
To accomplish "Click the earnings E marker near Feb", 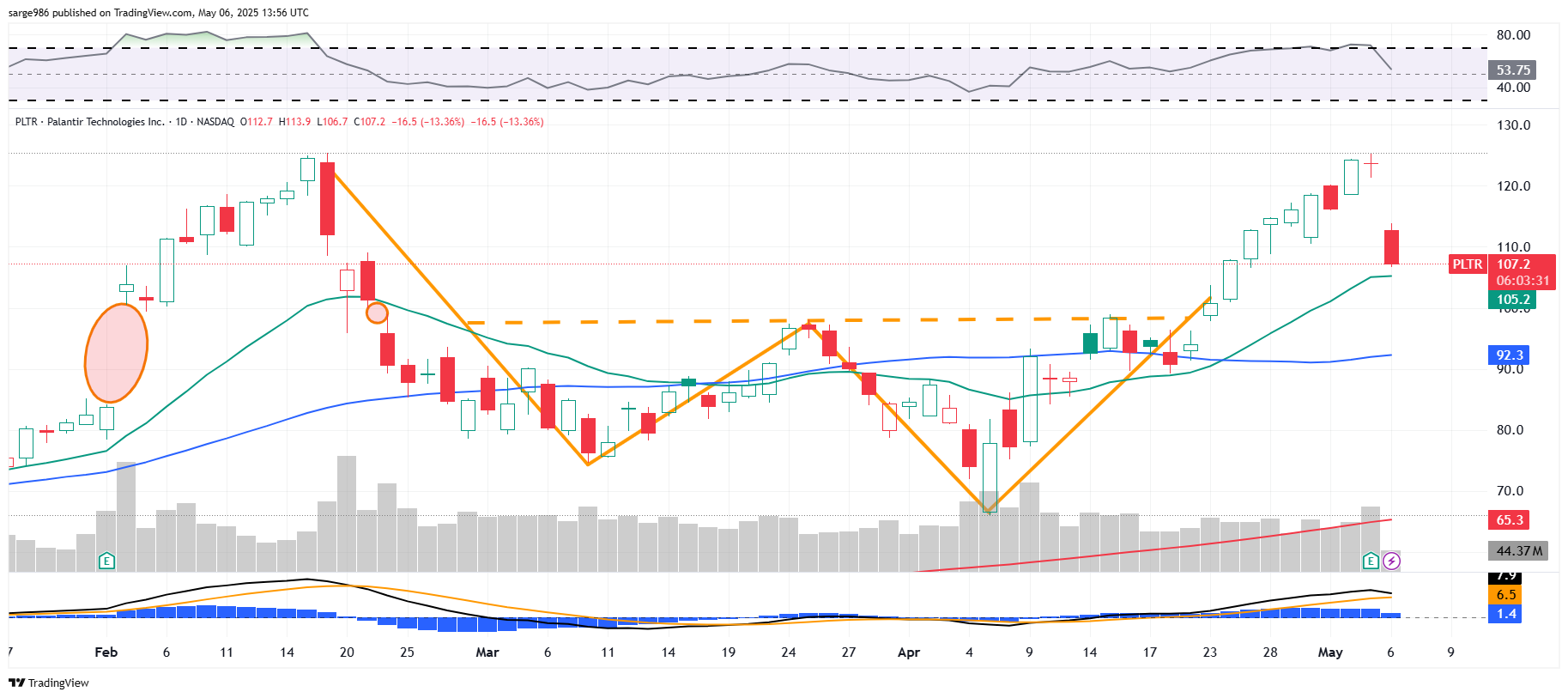I will [x=106, y=561].
